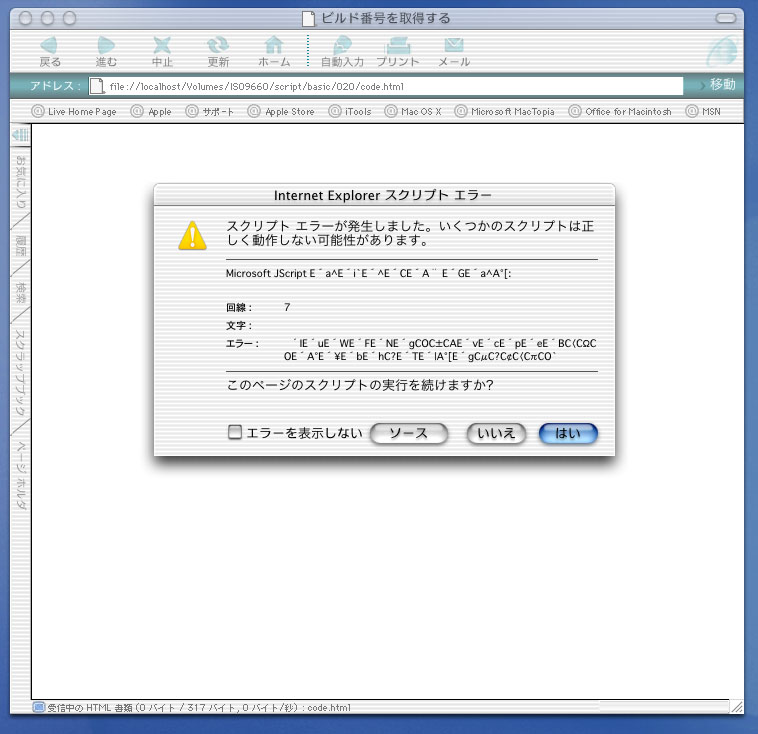Click the Internet Explorer スクリプト エラー dialog title

pyautogui.click(x=382, y=195)
